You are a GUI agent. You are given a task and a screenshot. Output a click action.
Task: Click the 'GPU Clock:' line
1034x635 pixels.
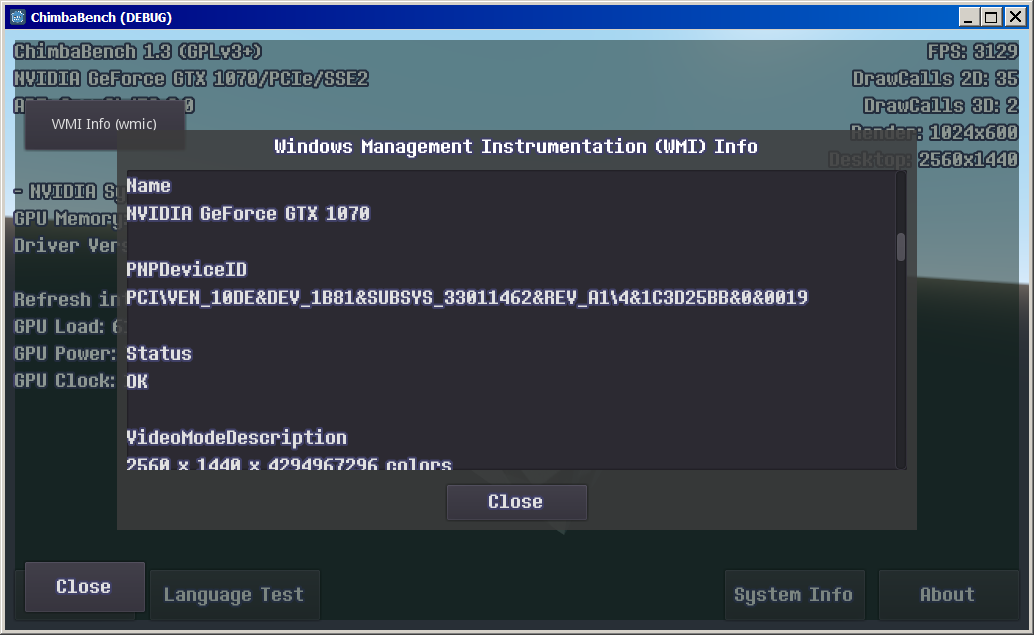(65, 380)
